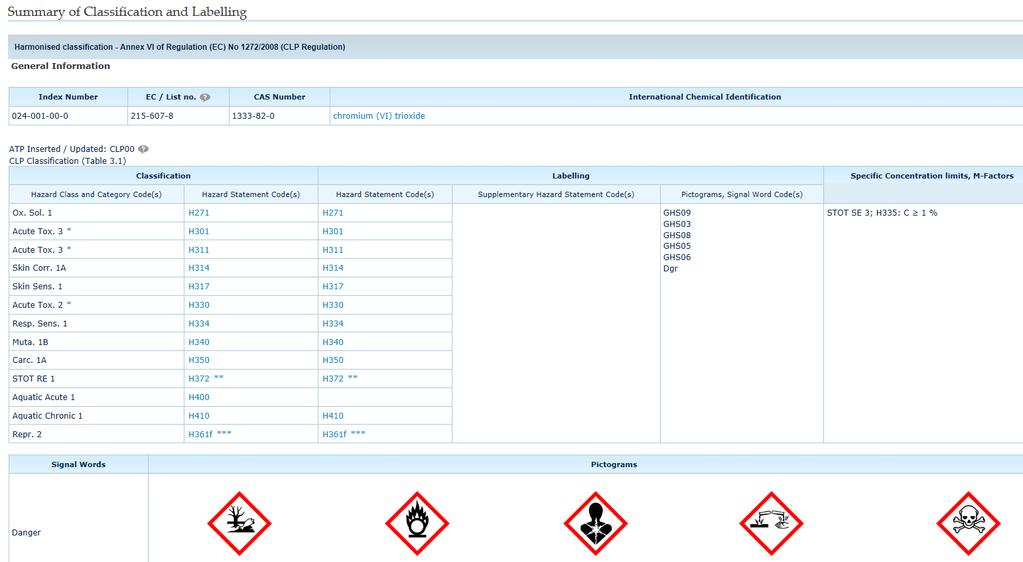Screen dimensions: 1023x562
Task: Click the Danger signal word
Action: coord(26,533)
